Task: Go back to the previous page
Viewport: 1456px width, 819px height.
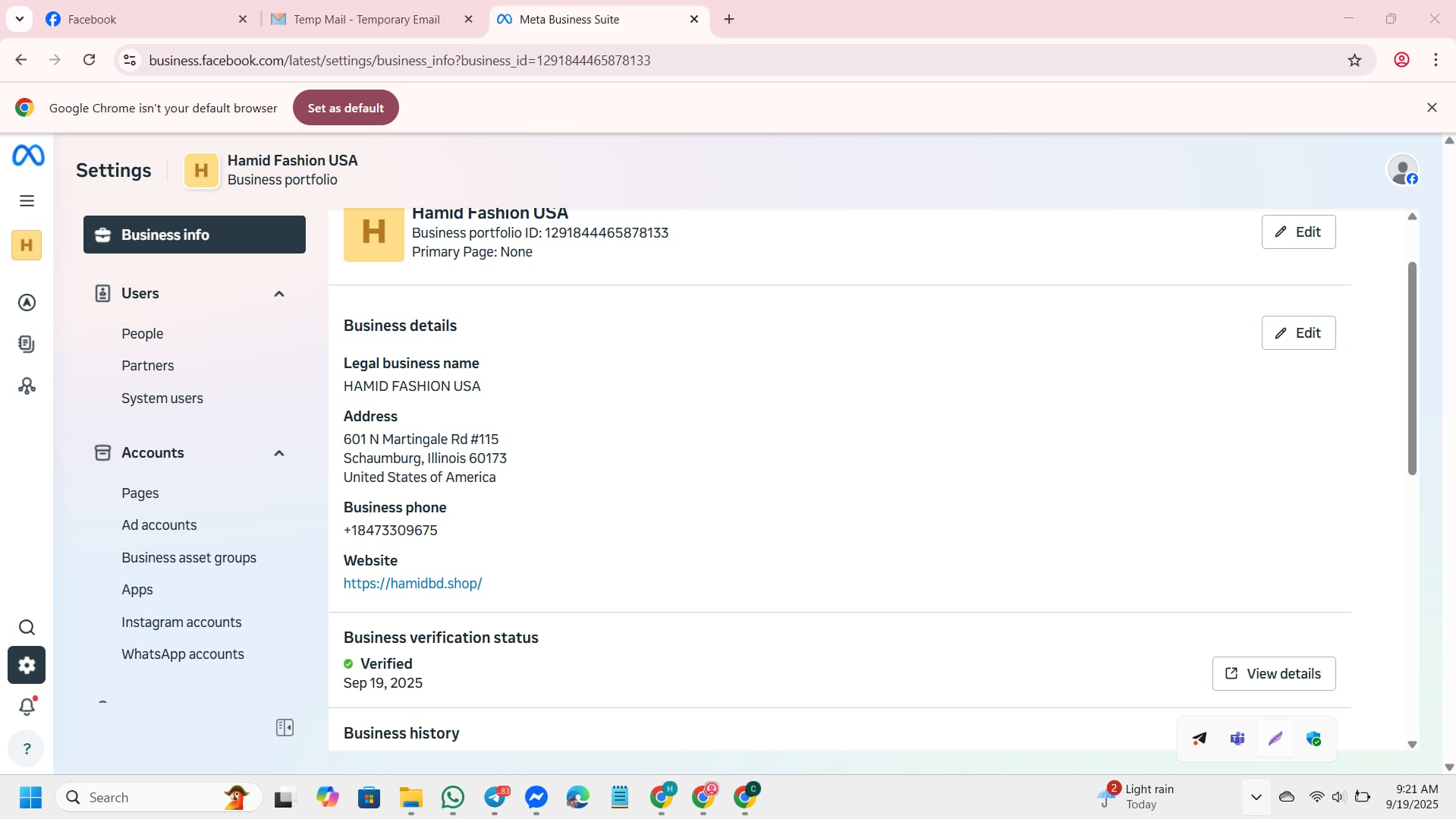Action: pyautogui.click(x=21, y=60)
